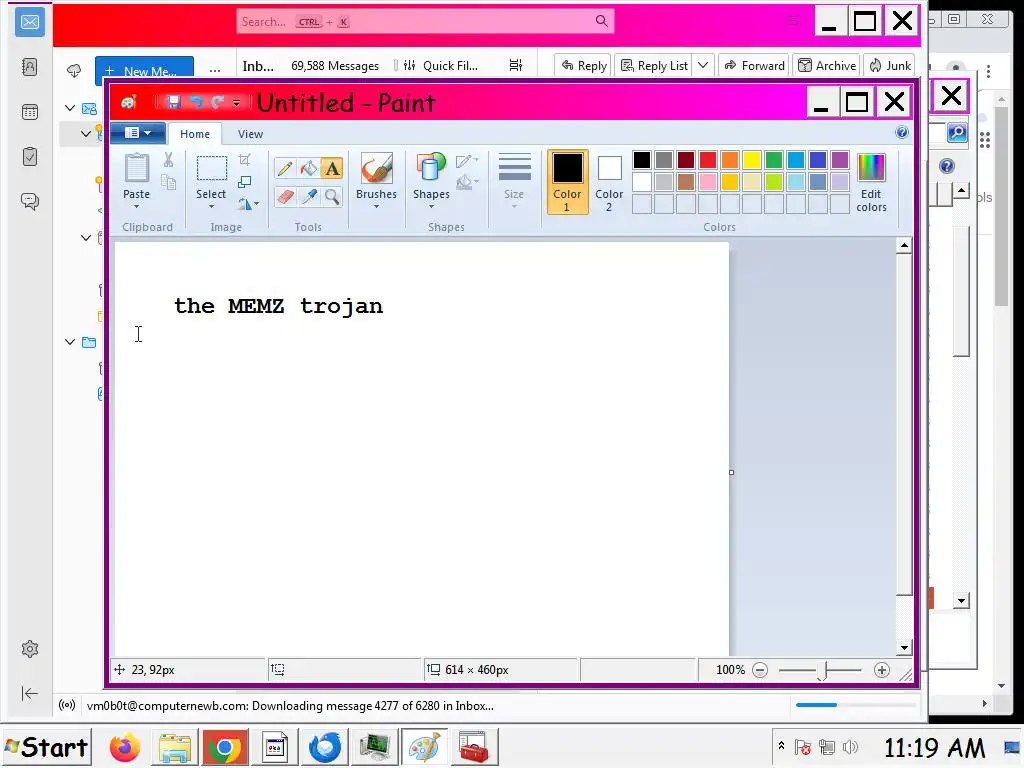Open Thunderbird Address Book sidebar icon
This screenshot has width=1024, height=768.
click(30, 67)
